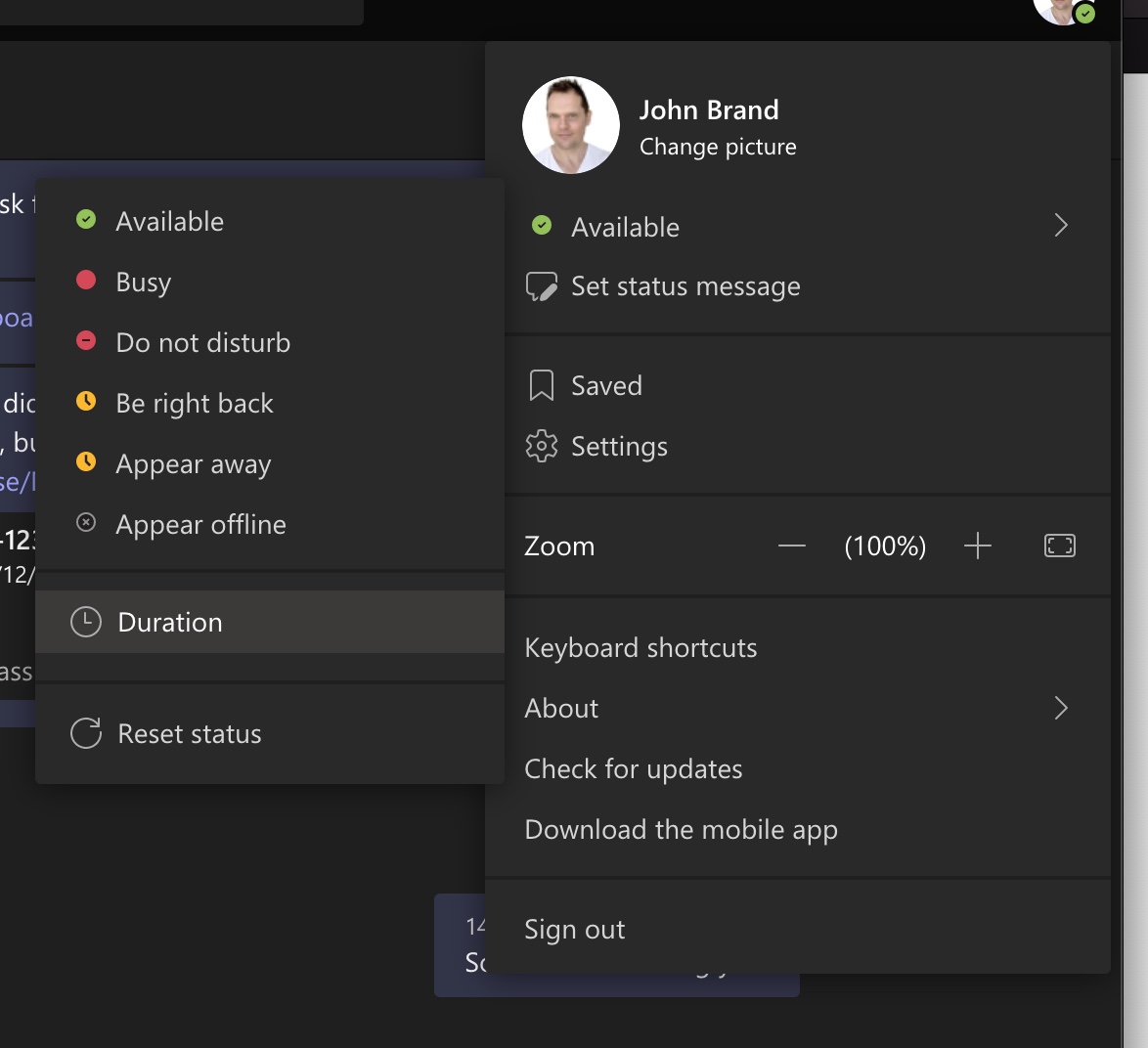Viewport: 1148px width, 1048px height.
Task: Open the About submenu
Action: (798, 709)
